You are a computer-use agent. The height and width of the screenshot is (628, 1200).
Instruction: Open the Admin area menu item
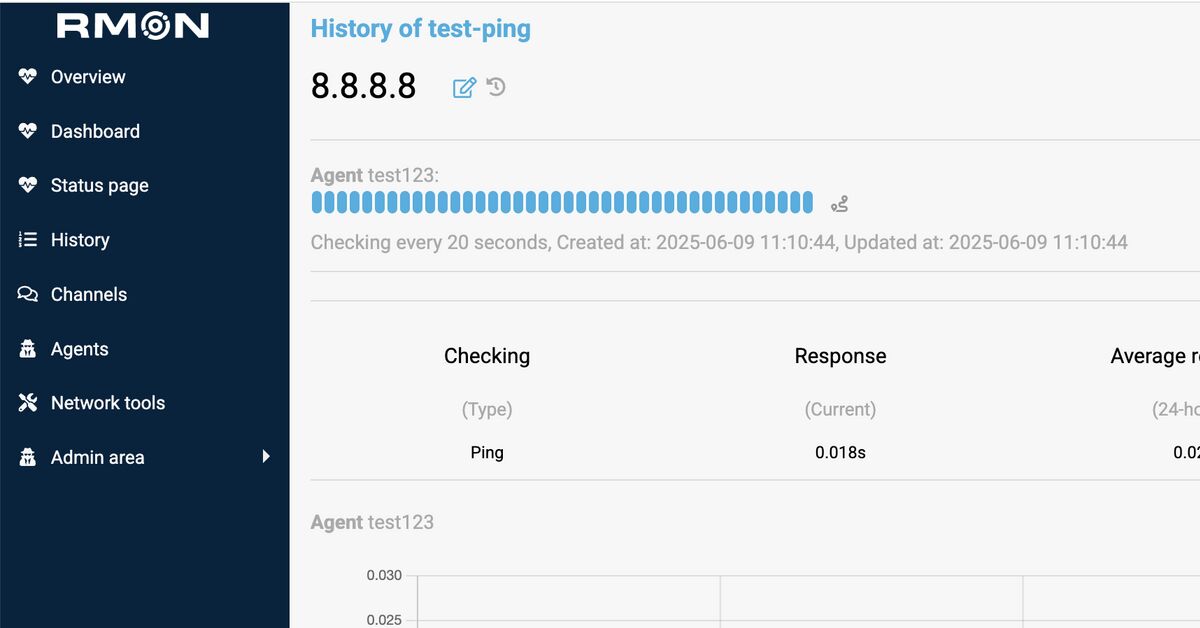(x=97, y=457)
